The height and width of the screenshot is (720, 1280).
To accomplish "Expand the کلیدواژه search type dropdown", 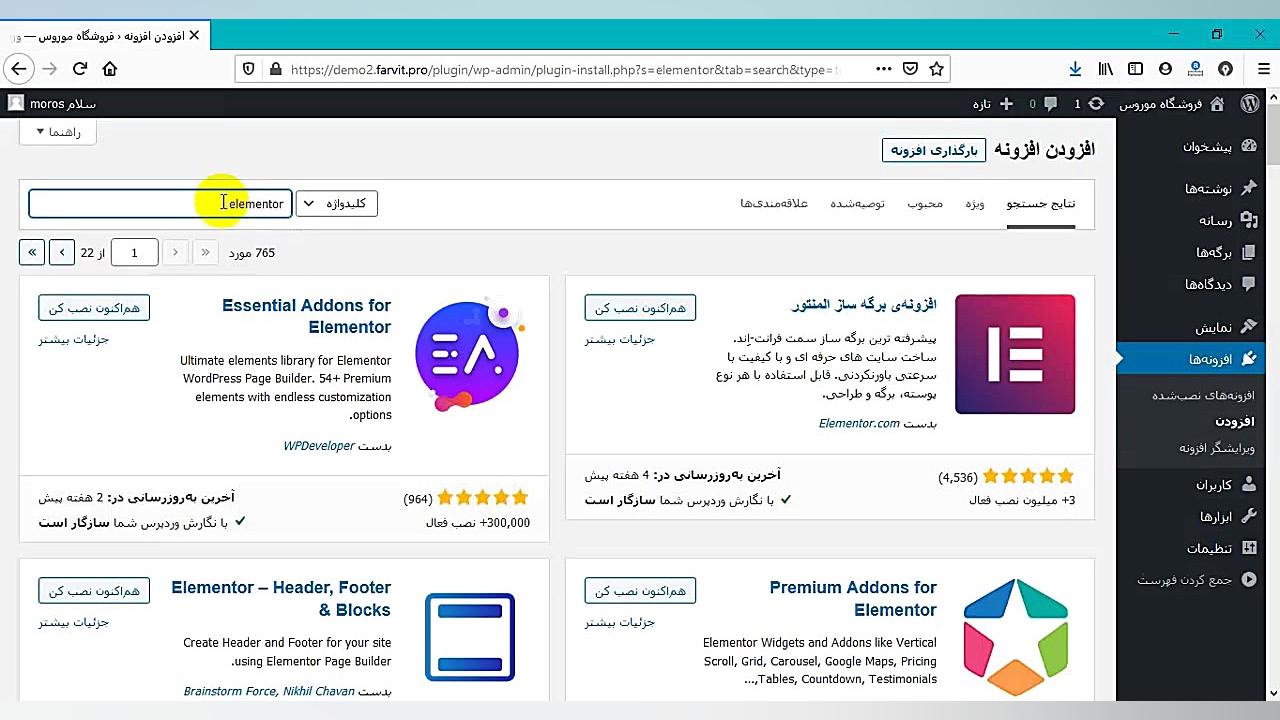I will (x=337, y=204).
